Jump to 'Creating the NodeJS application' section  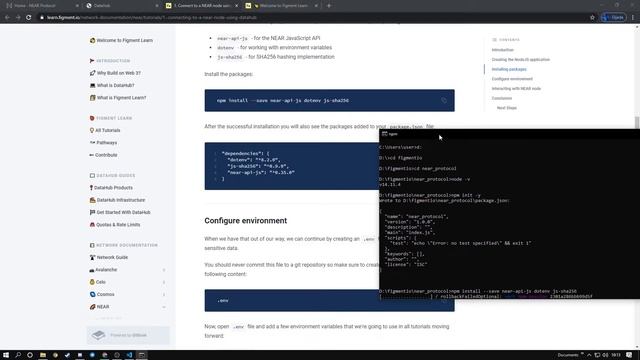pos(520,60)
